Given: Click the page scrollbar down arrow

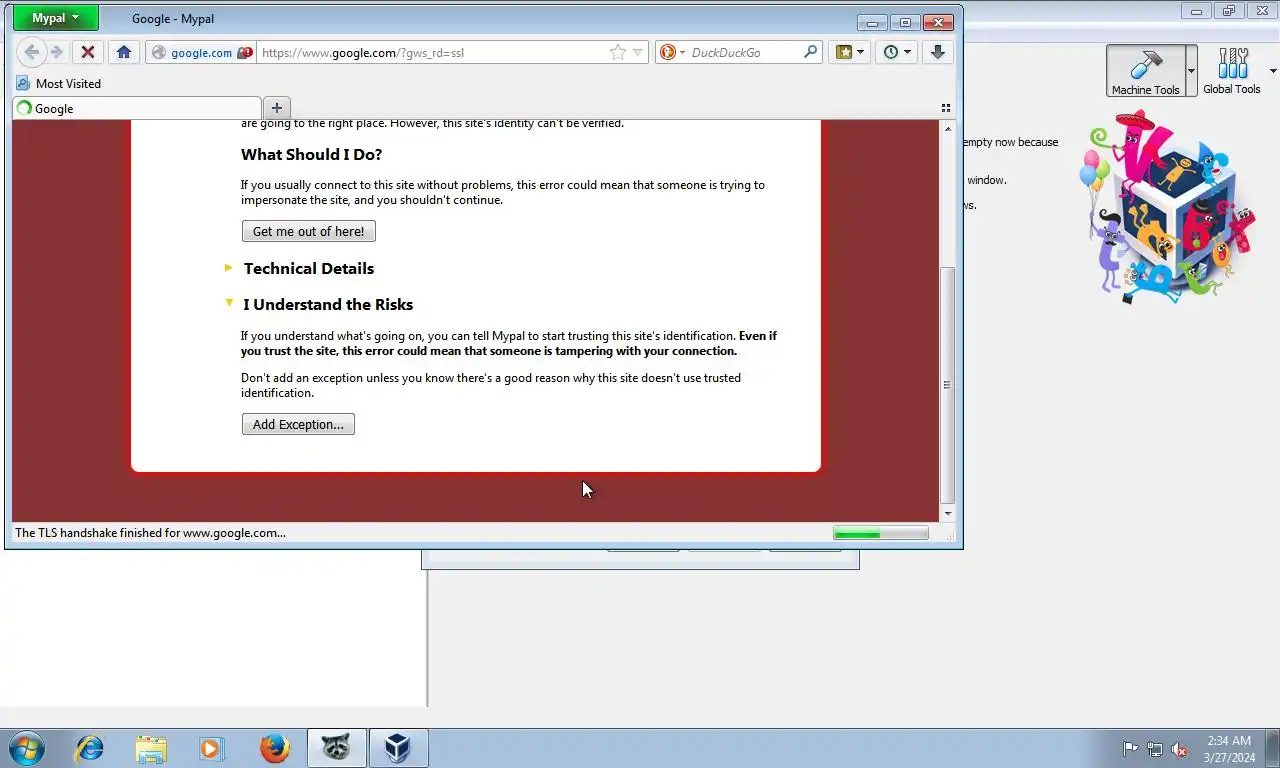Looking at the screenshot, I should click(948, 513).
